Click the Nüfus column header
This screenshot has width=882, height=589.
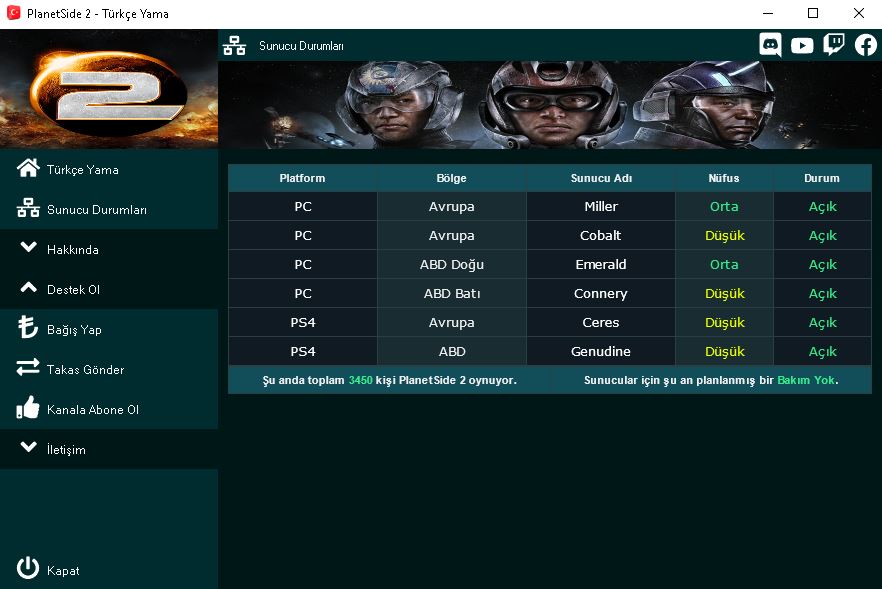pyautogui.click(x=724, y=178)
